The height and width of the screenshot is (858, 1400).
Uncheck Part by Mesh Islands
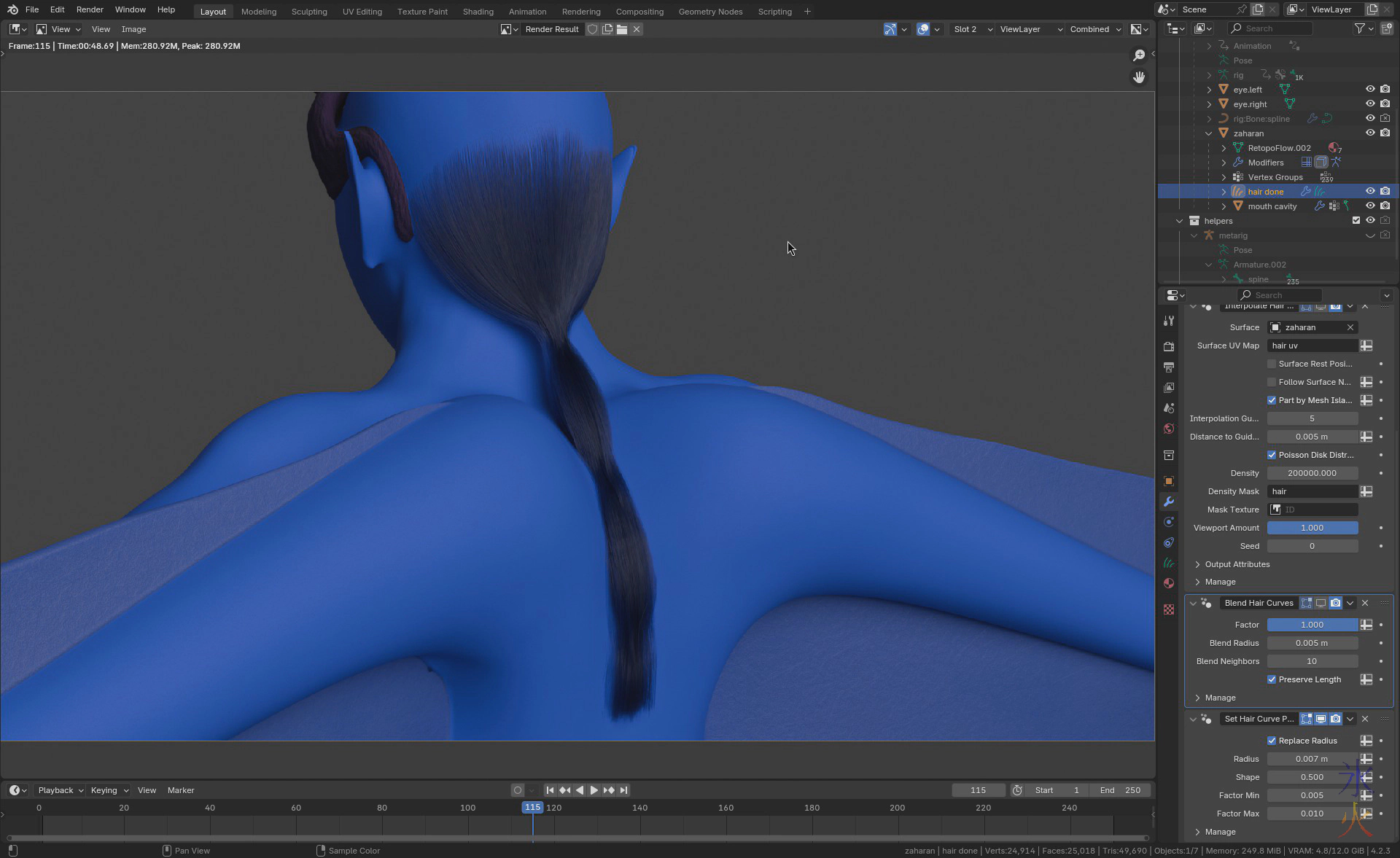coord(1272,400)
